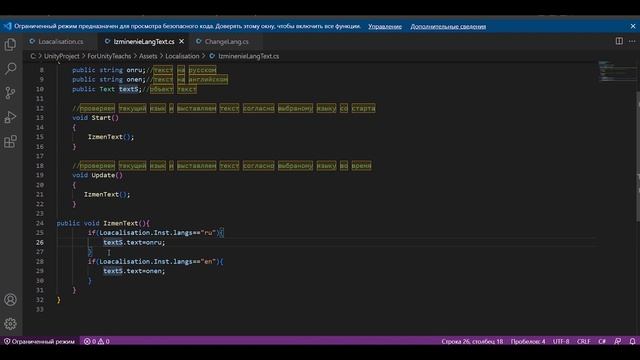Open the Дополнительные сведения link
Screen dimensions: 640x360
coord(448,26)
